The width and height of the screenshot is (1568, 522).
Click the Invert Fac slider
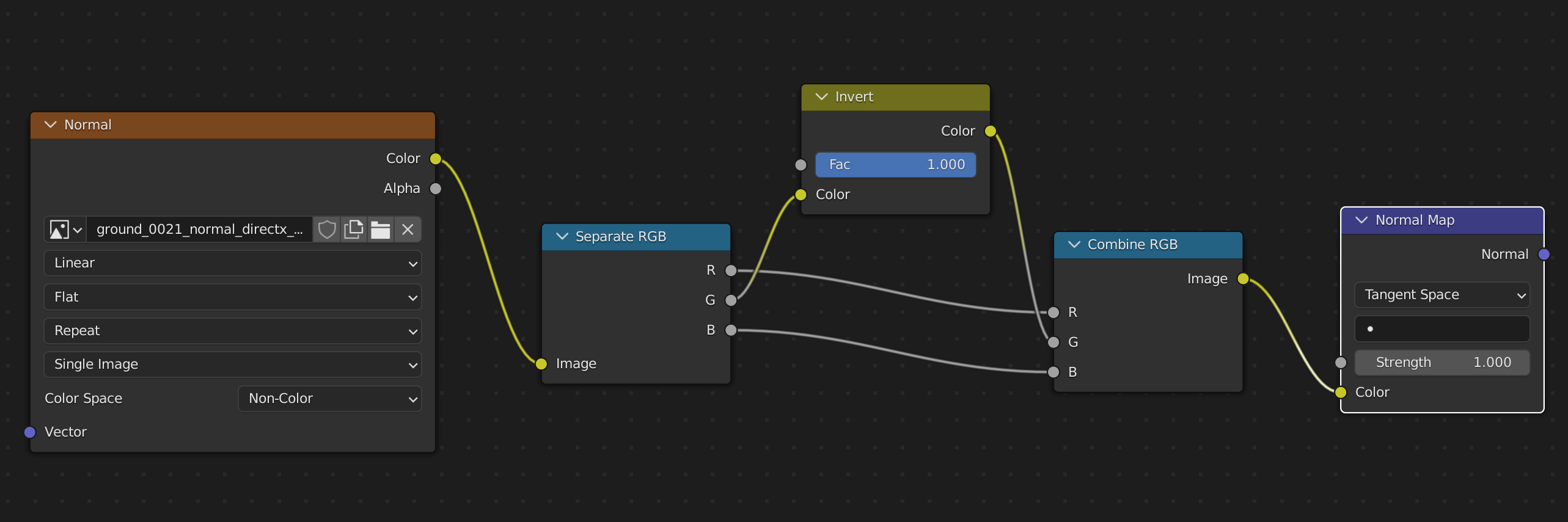pos(895,165)
